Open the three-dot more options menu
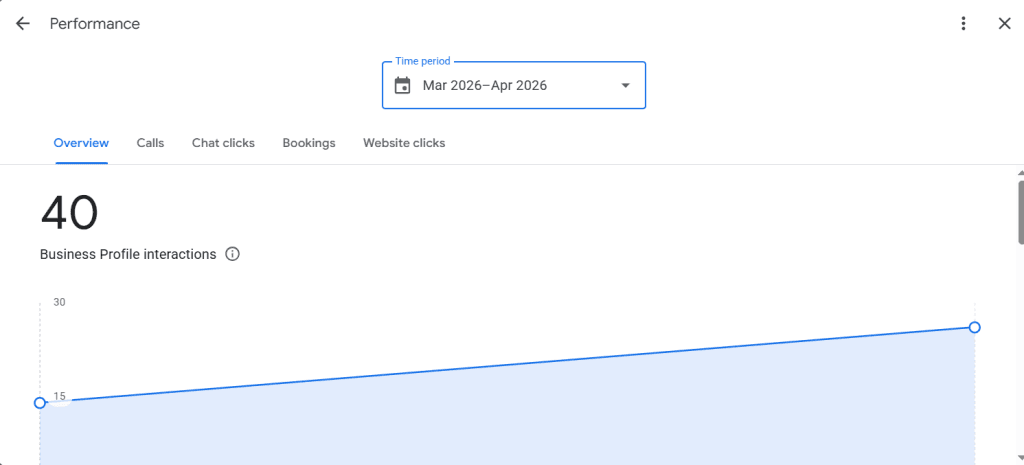Image resolution: width=1024 pixels, height=465 pixels. click(x=963, y=24)
